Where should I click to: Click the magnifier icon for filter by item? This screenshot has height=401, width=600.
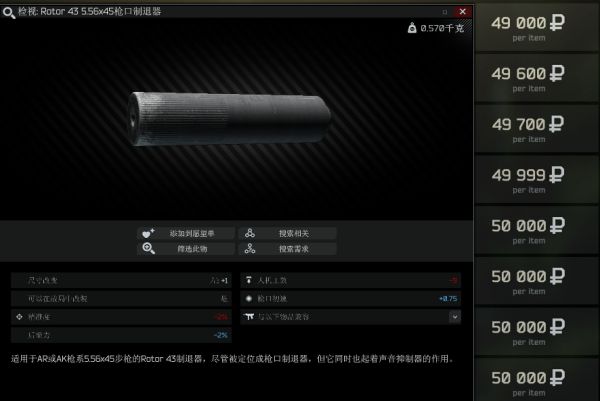click(x=148, y=249)
